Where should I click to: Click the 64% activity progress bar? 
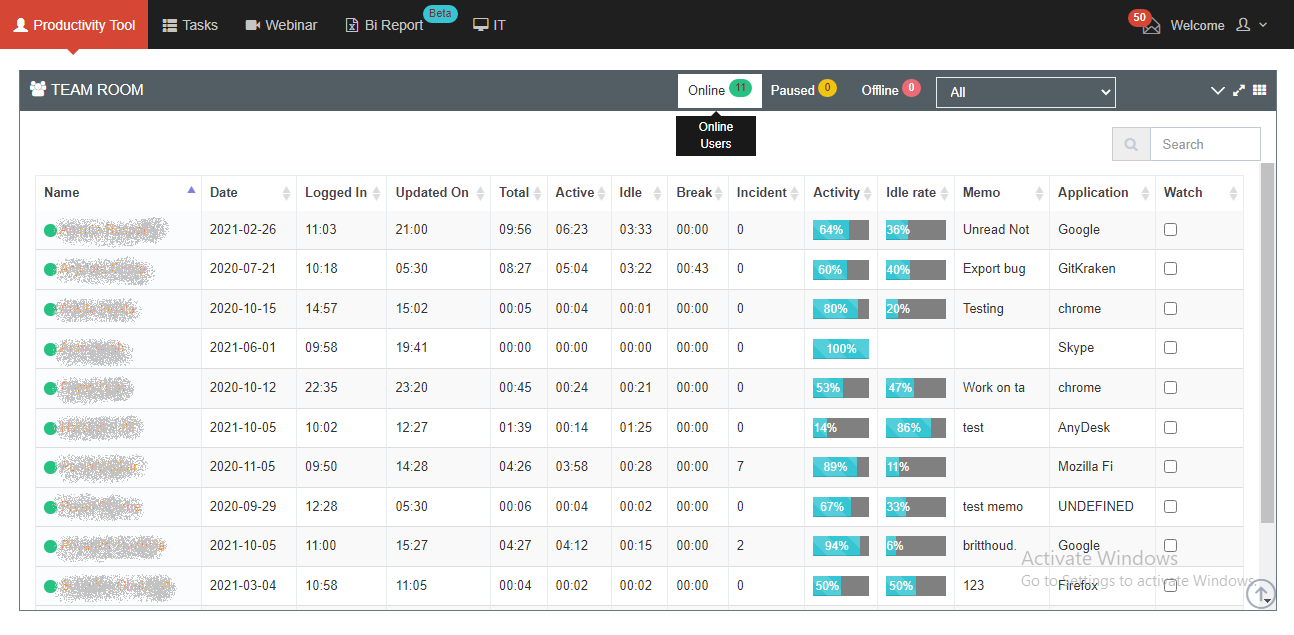pos(841,230)
